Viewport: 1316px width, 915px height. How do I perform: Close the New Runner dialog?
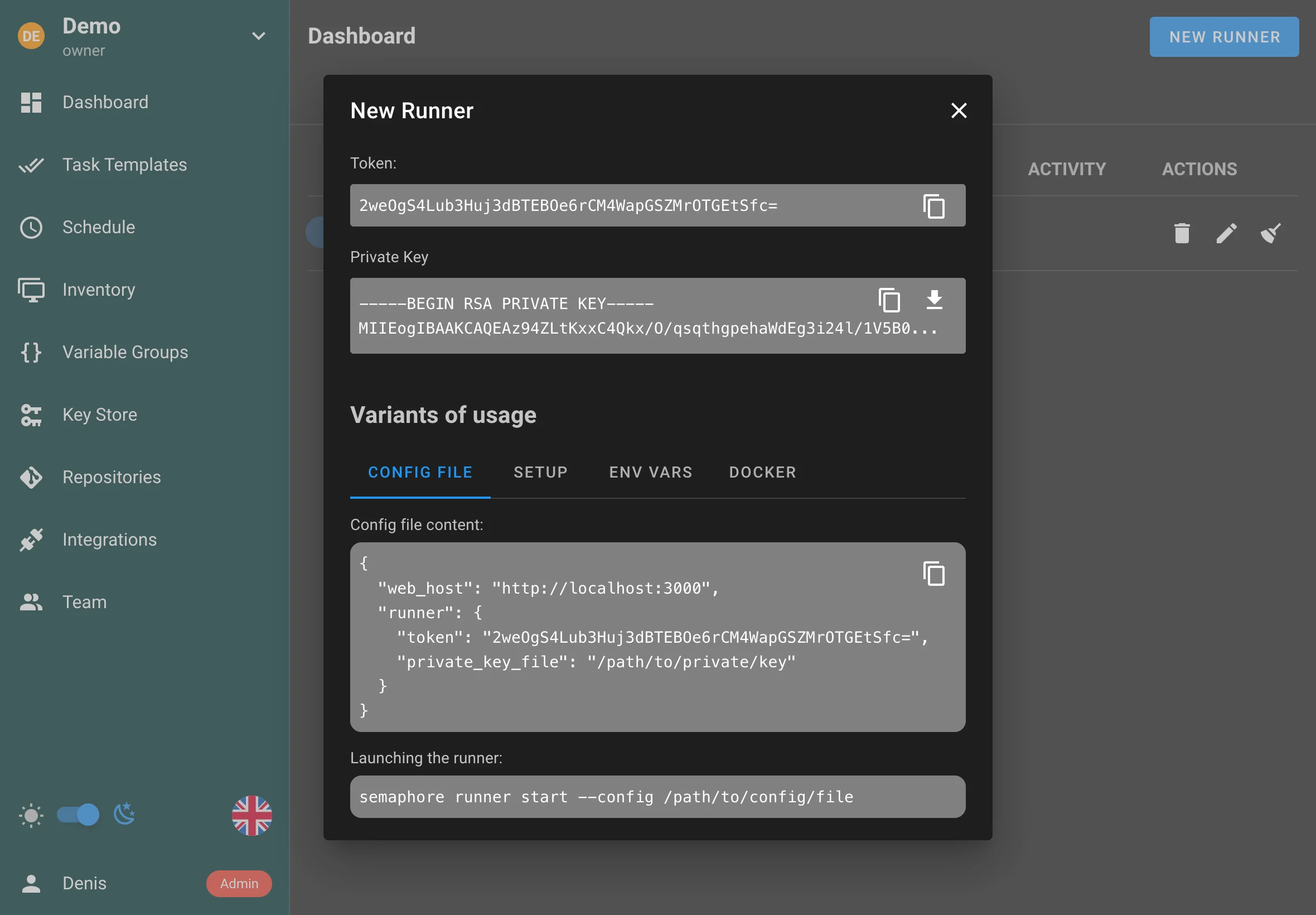pos(959,110)
